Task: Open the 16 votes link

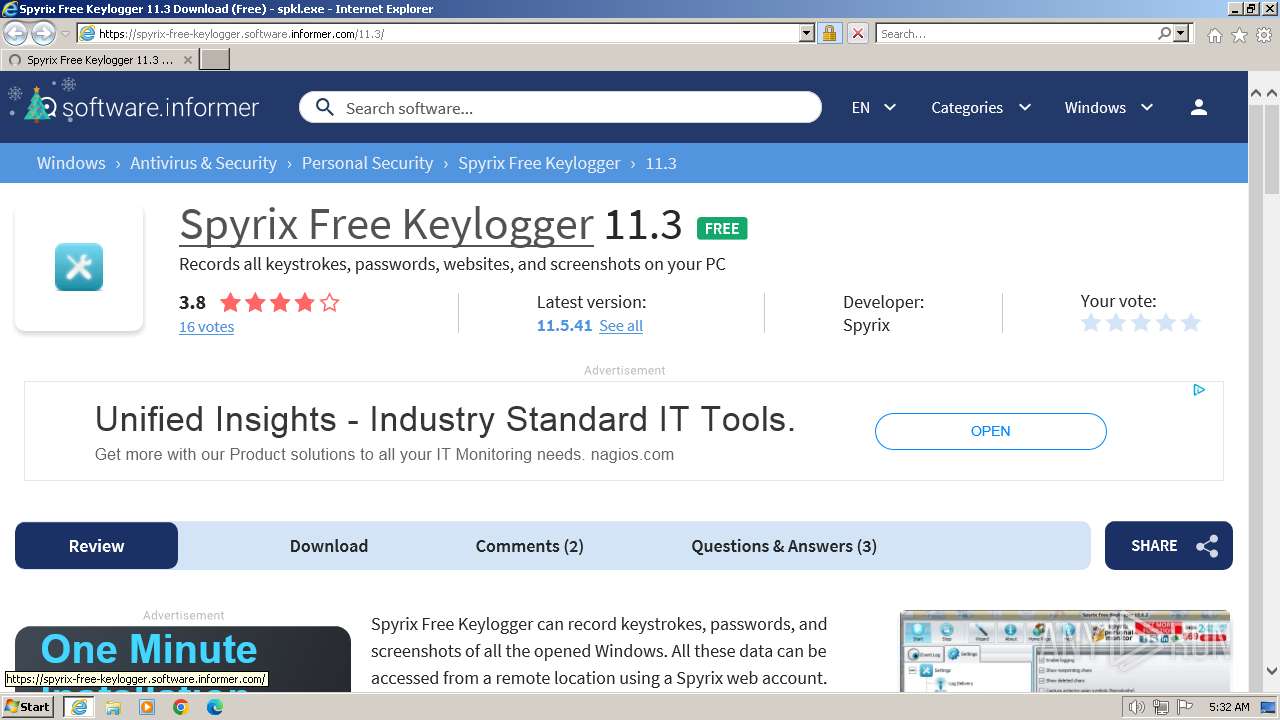Action: pyautogui.click(x=206, y=327)
